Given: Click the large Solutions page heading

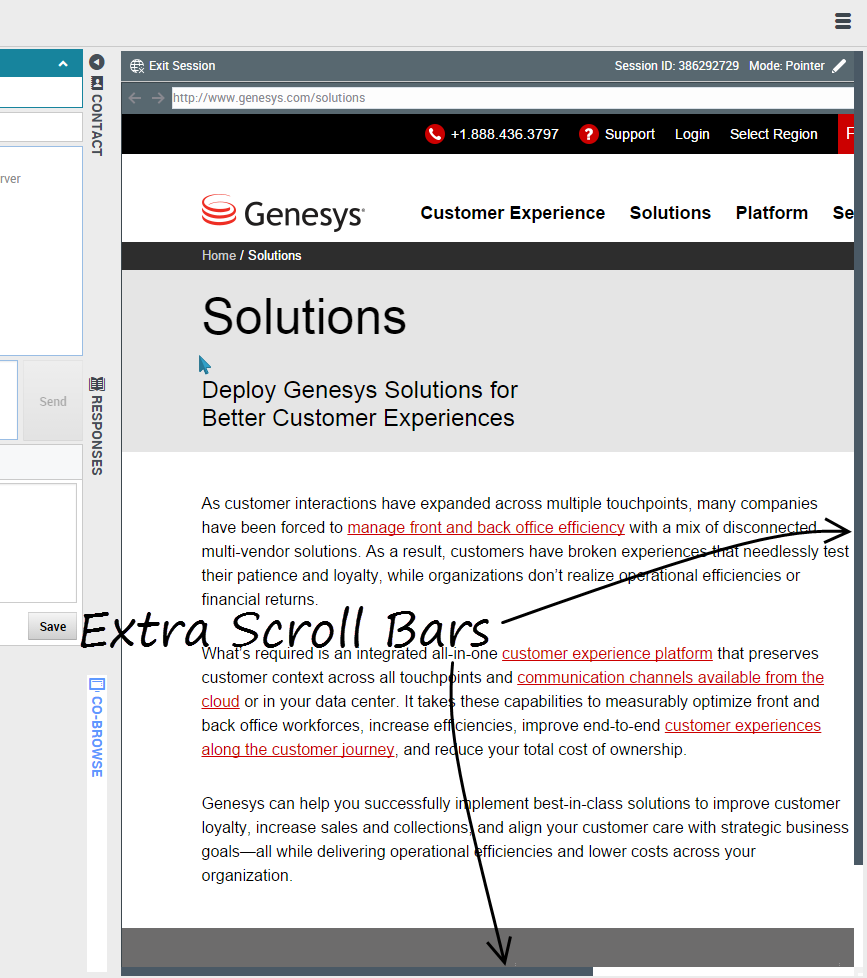Looking at the screenshot, I should (x=304, y=317).
